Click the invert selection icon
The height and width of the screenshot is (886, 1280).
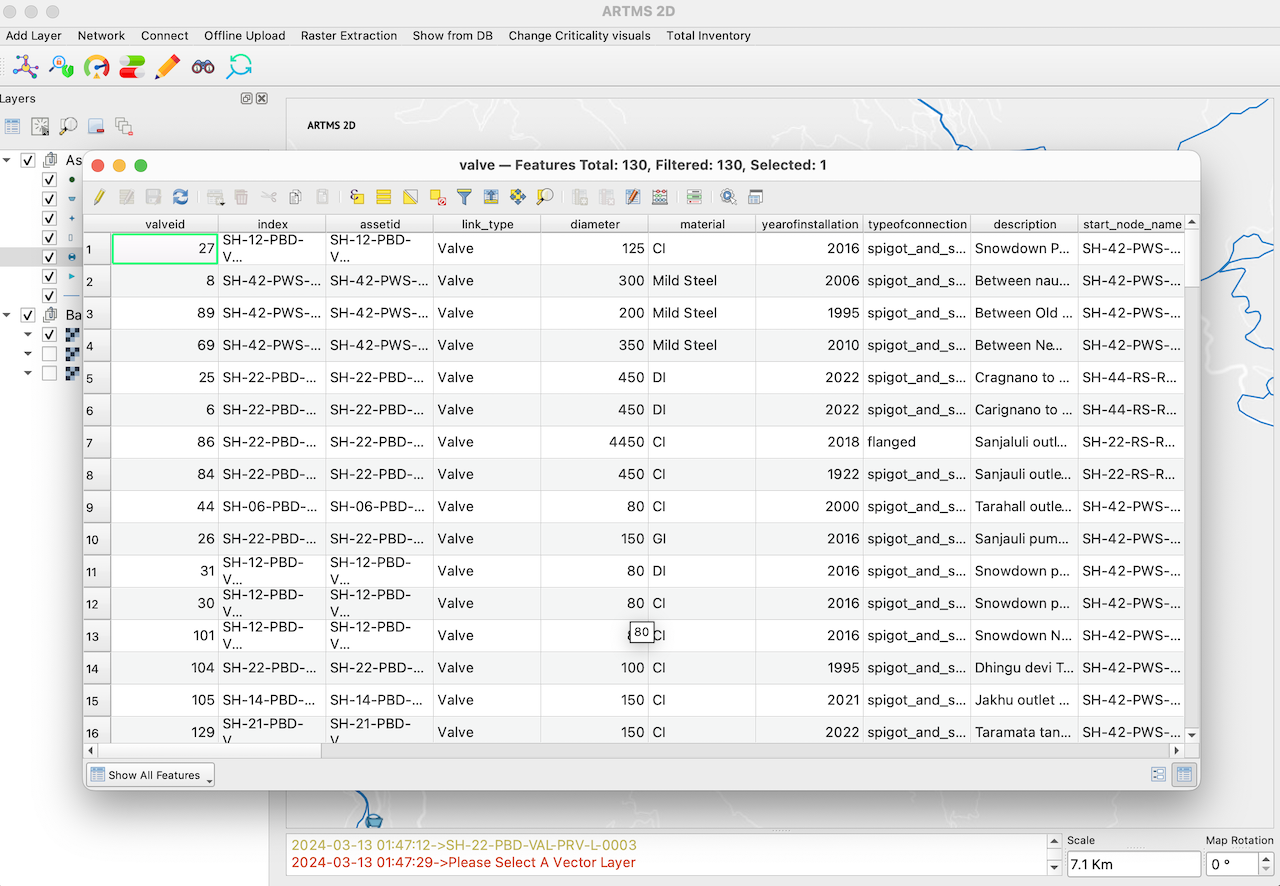(x=410, y=197)
